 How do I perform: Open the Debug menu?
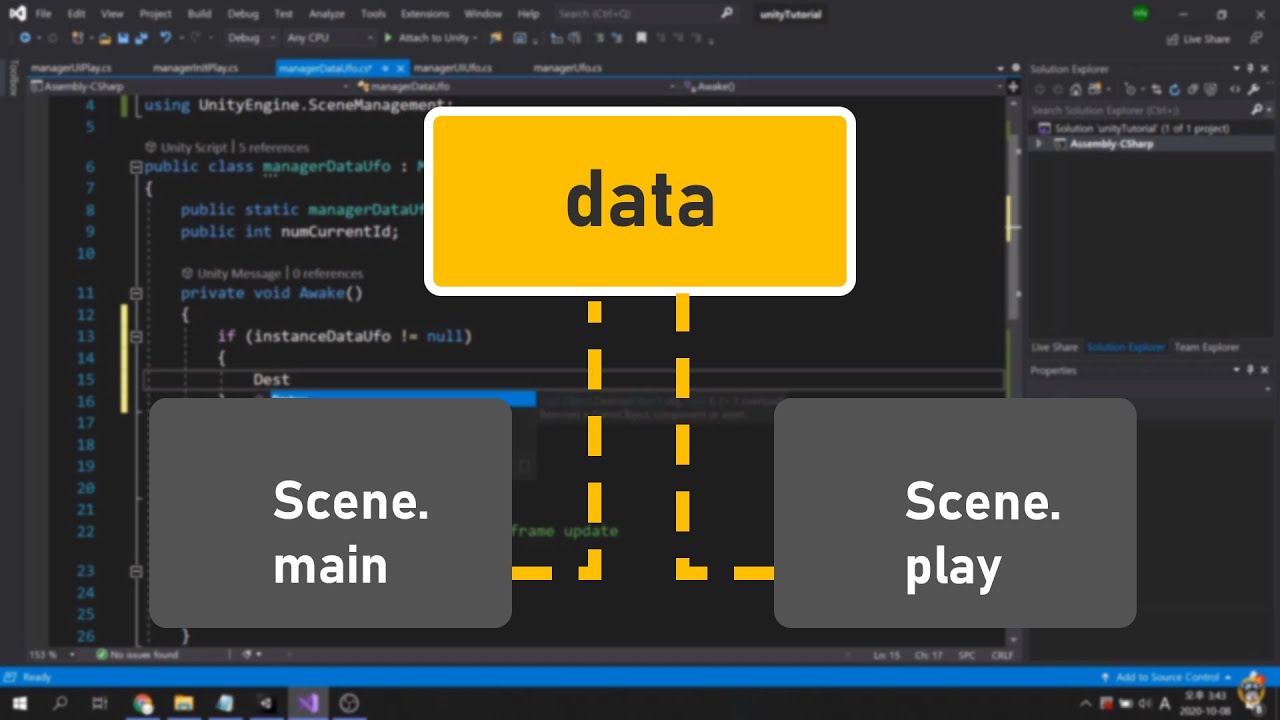point(242,14)
